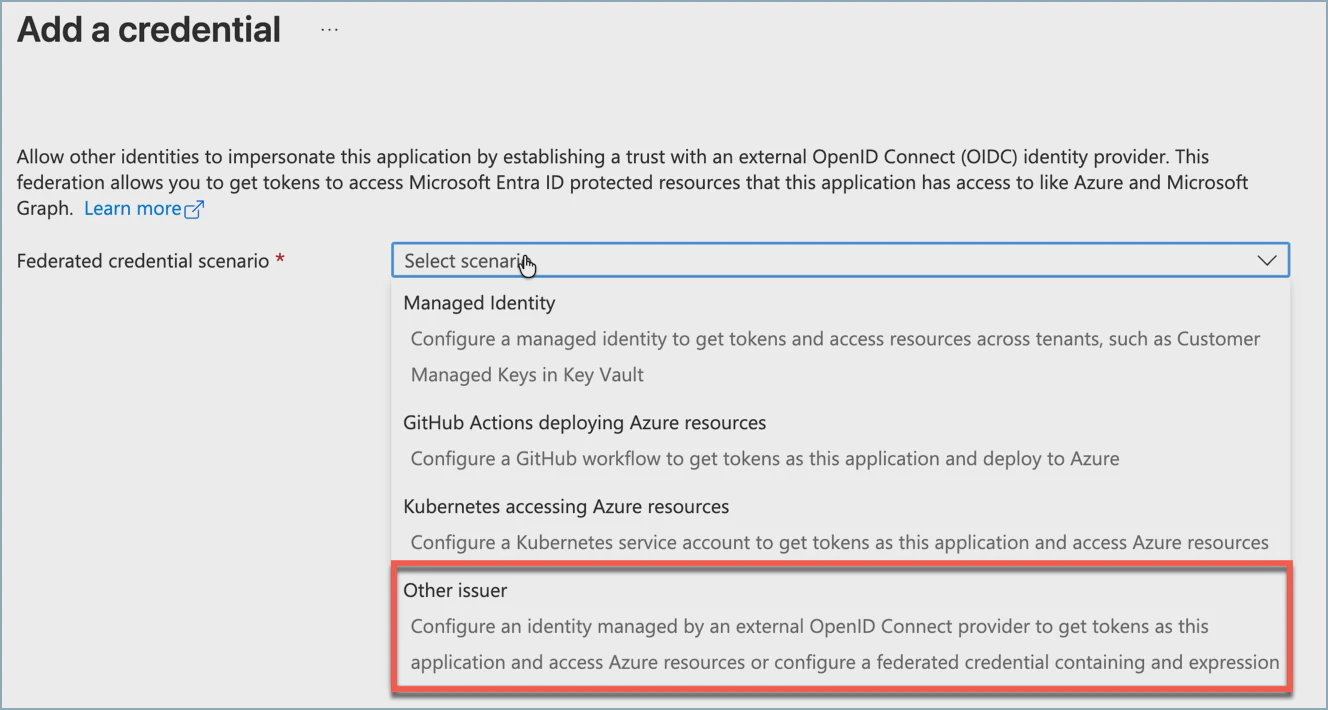This screenshot has height=710, width=1328.
Task: Open the ellipsis menu beside Add a credential
Action: [x=328, y=29]
